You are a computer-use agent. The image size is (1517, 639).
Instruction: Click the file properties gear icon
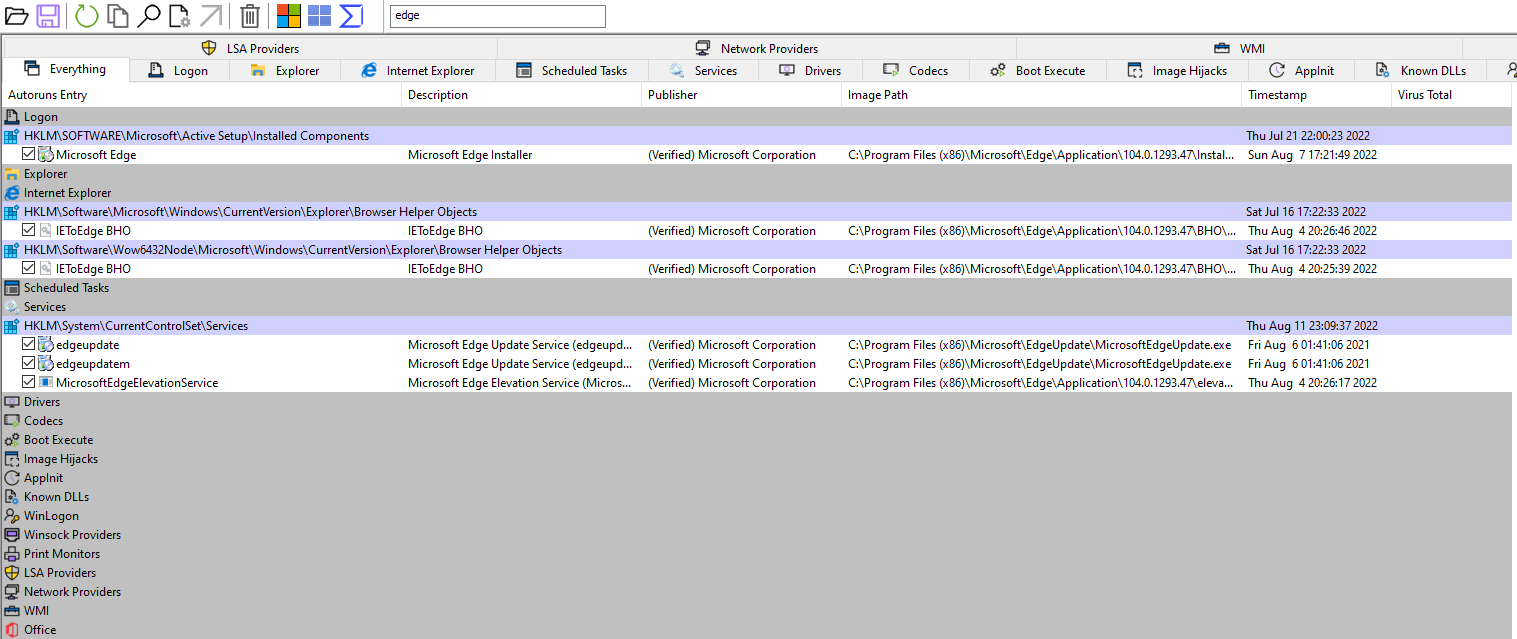(180, 16)
